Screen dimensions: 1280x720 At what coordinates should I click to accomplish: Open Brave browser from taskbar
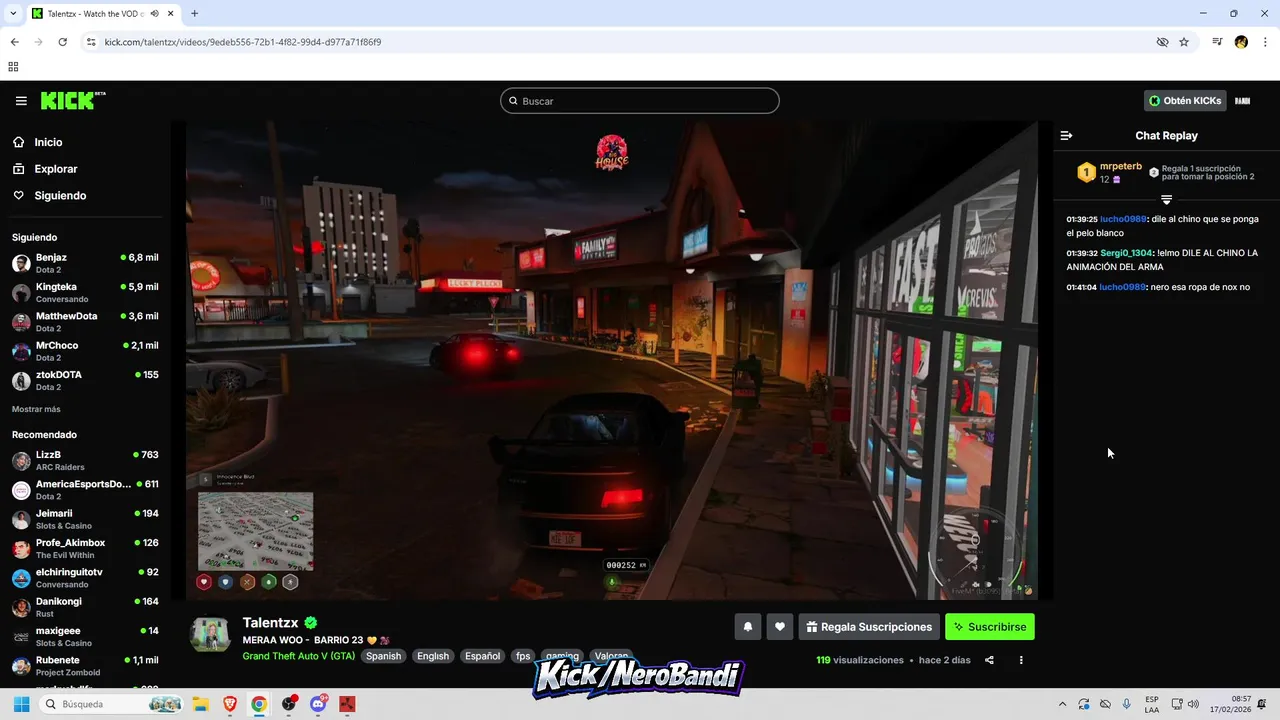point(230,704)
